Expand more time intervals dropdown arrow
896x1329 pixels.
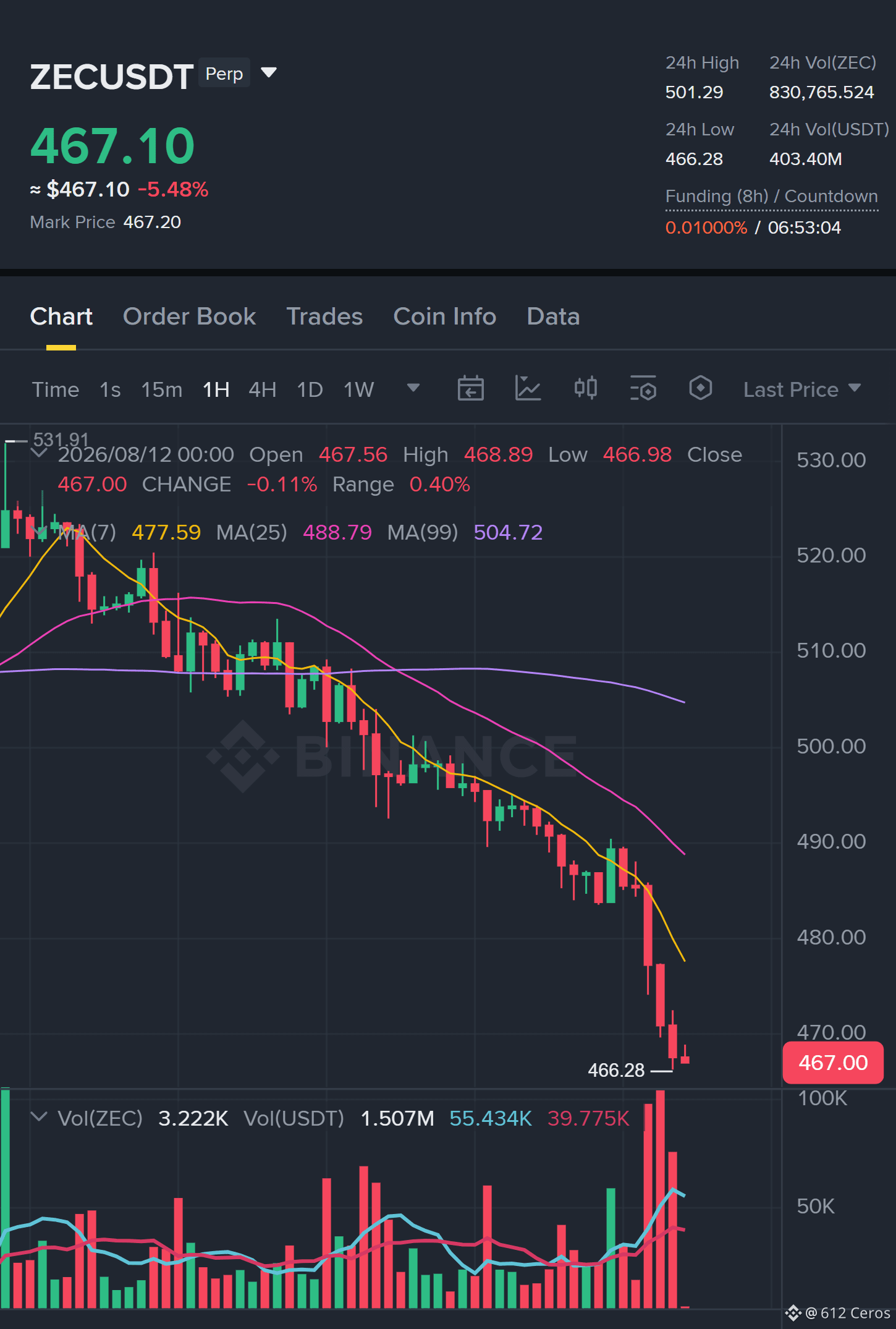[x=413, y=388]
